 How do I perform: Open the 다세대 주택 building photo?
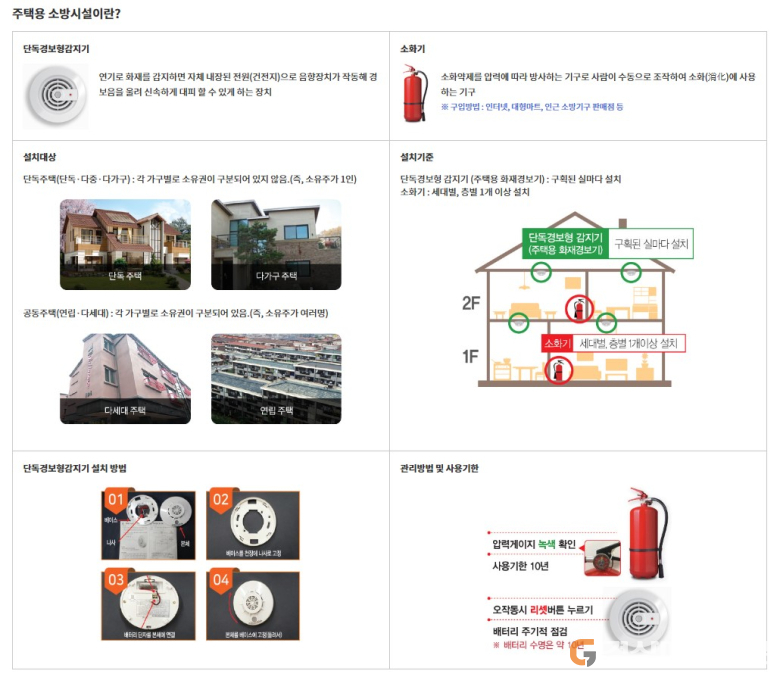click(125, 379)
